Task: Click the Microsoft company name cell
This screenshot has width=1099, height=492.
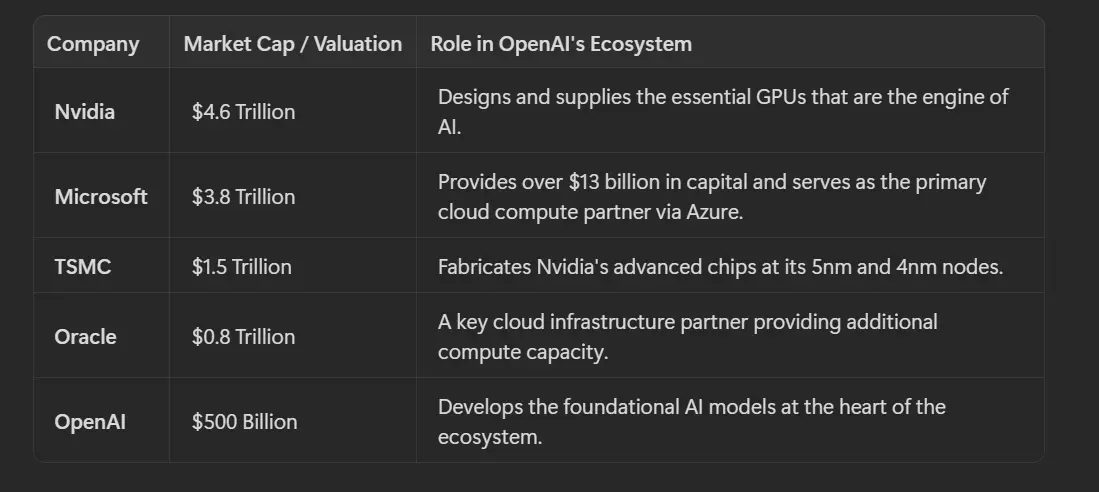Action: tap(101, 197)
